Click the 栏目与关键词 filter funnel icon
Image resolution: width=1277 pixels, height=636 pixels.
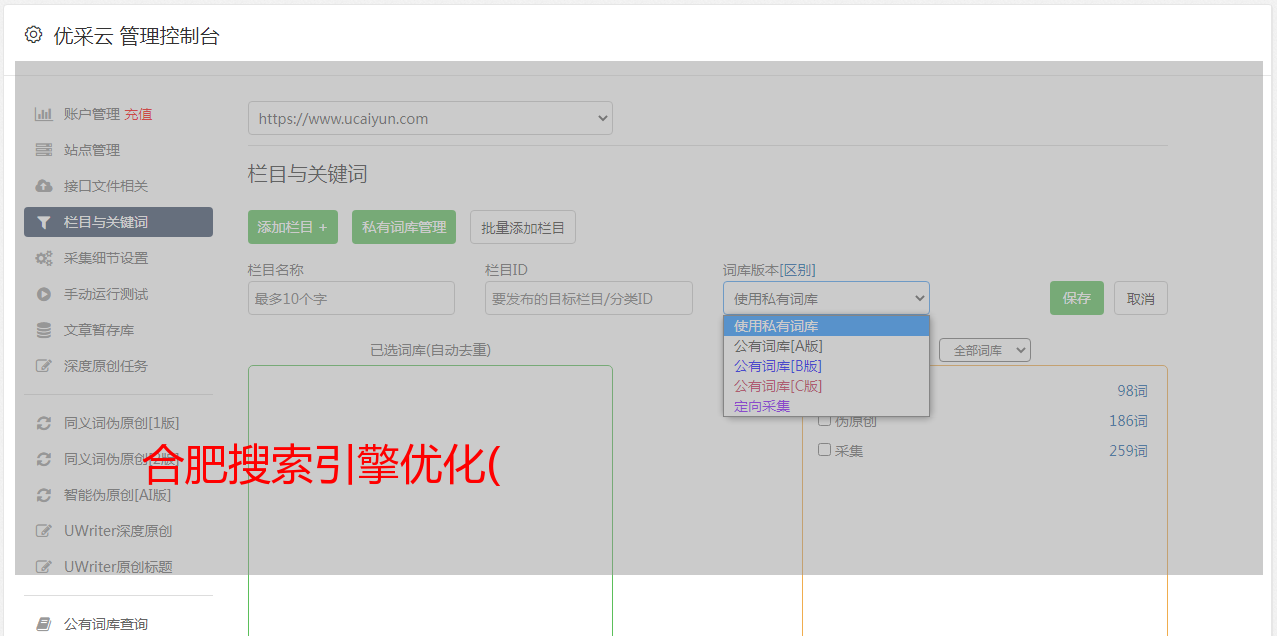(43, 222)
